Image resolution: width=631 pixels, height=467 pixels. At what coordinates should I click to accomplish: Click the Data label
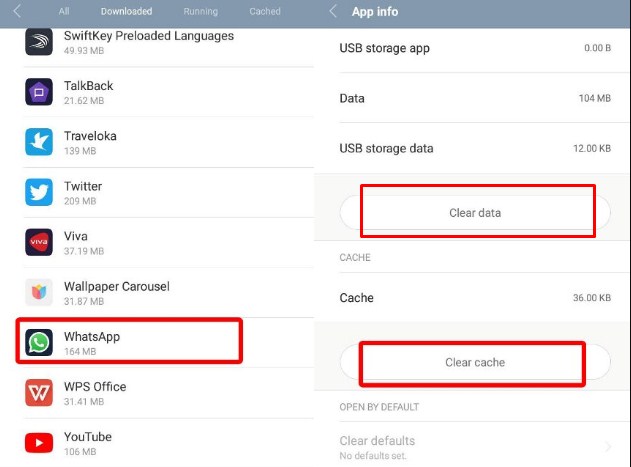(352, 98)
